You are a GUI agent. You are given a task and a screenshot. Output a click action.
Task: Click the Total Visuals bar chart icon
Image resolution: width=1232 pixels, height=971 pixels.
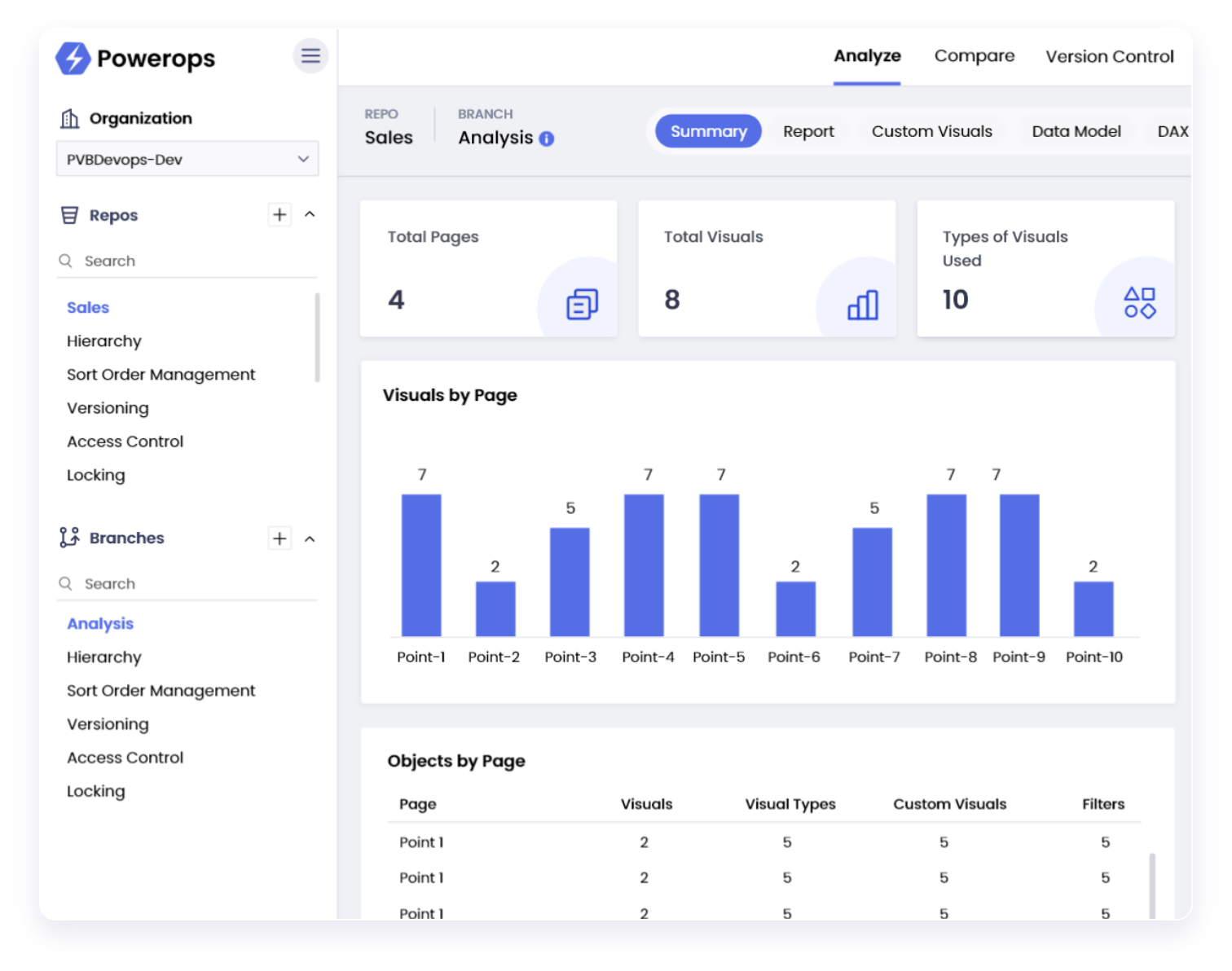tap(863, 305)
